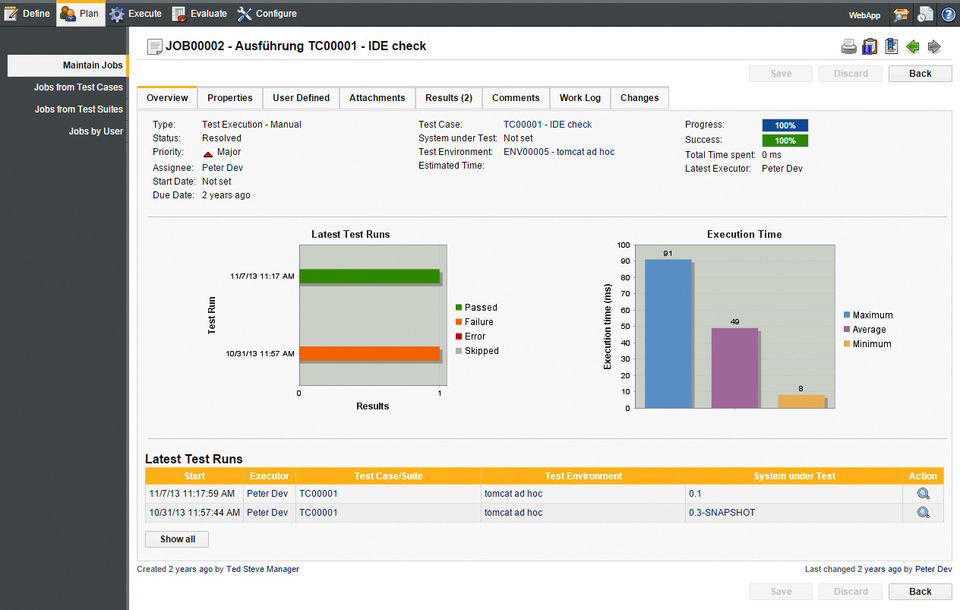
Task: Click the green passed bar for 11/7/13 run
Action: click(x=370, y=277)
